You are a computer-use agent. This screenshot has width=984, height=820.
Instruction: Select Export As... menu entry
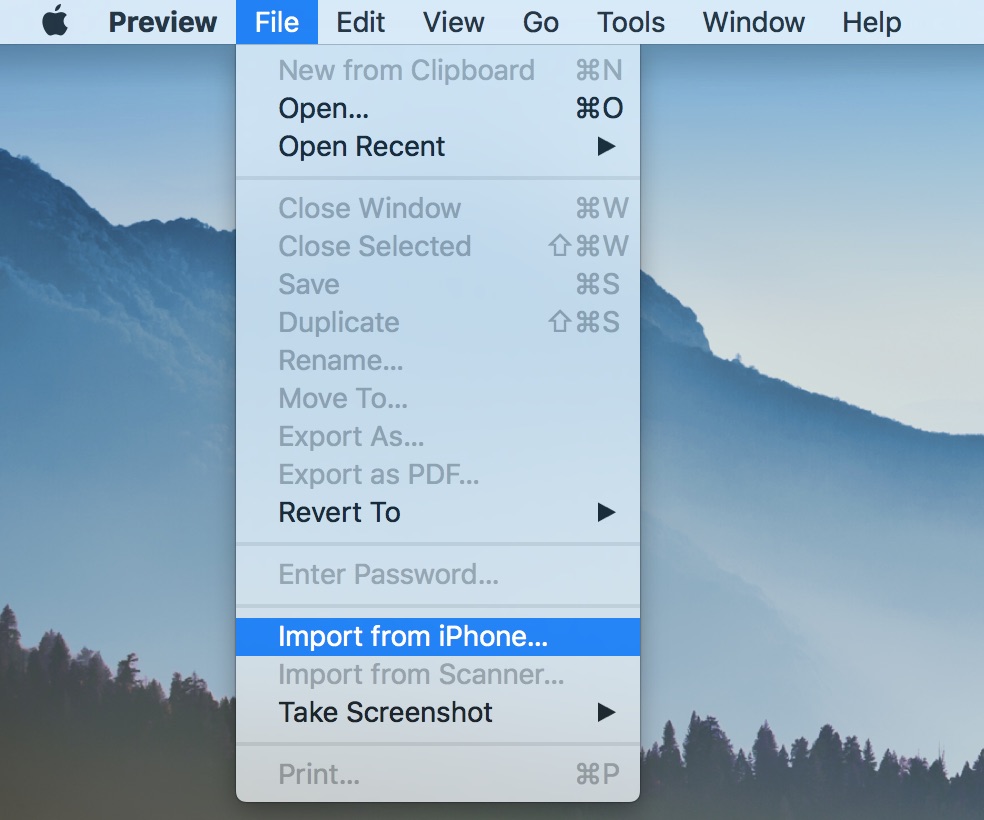(x=438, y=437)
